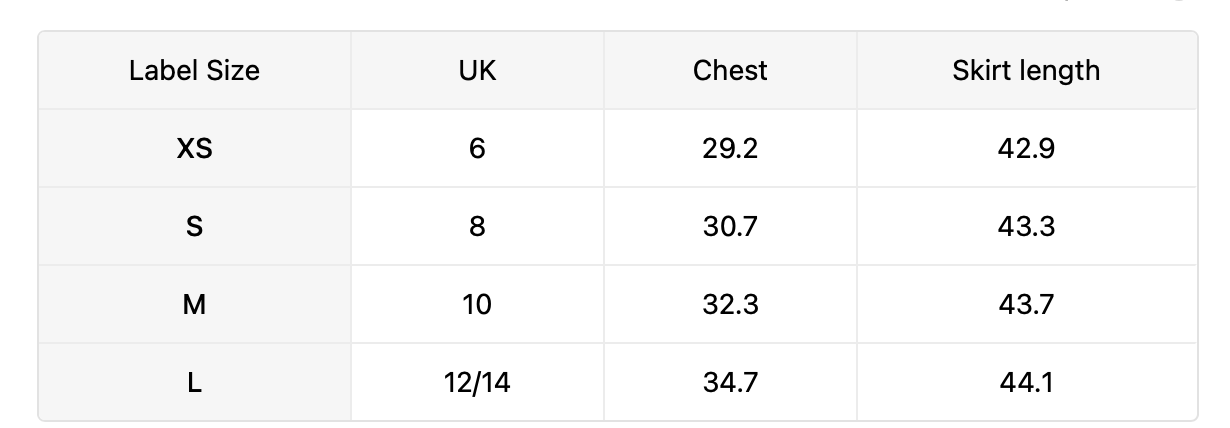Click skirt length value 42.9

click(1026, 148)
